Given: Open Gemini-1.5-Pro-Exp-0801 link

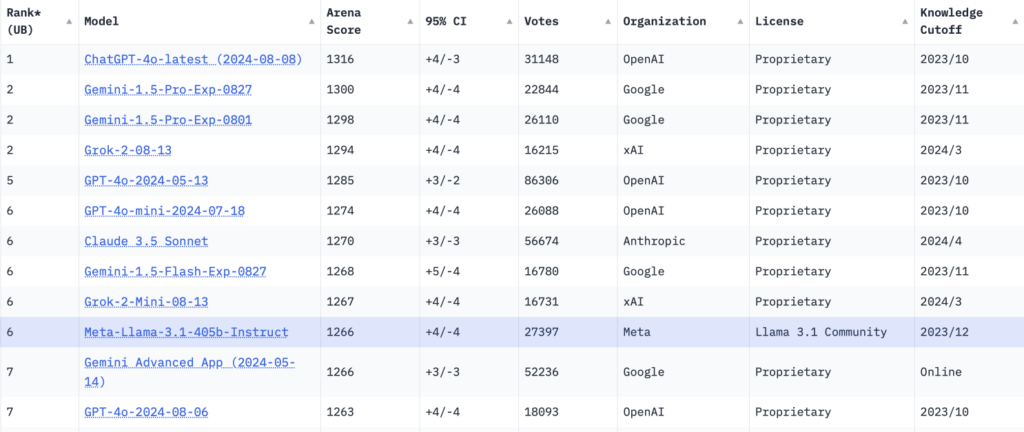Looking at the screenshot, I should point(168,120).
